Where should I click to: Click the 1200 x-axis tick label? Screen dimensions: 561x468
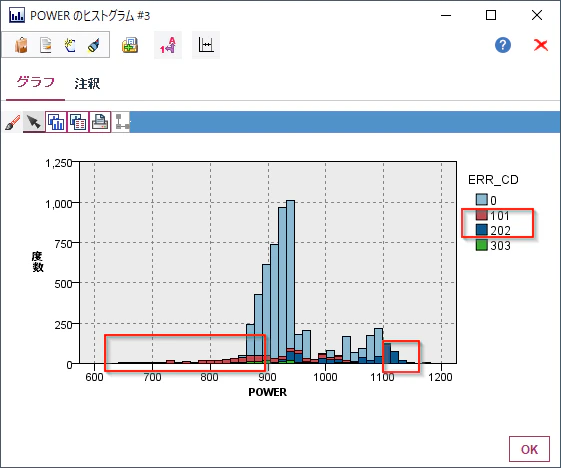pyautogui.click(x=440, y=377)
